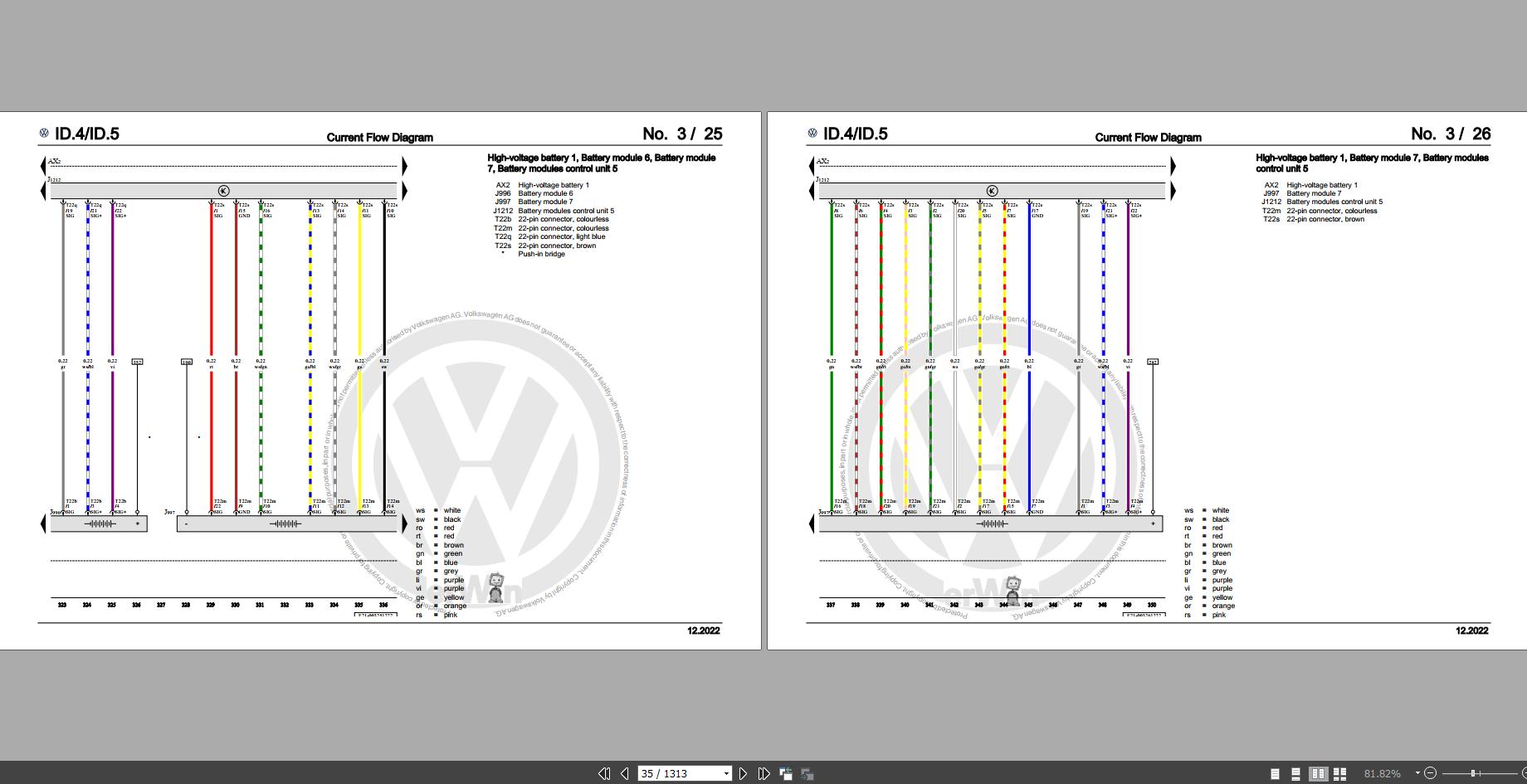The height and width of the screenshot is (784, 1527).
Task: Go to the previous page
Action: click(x=624, y=773)
